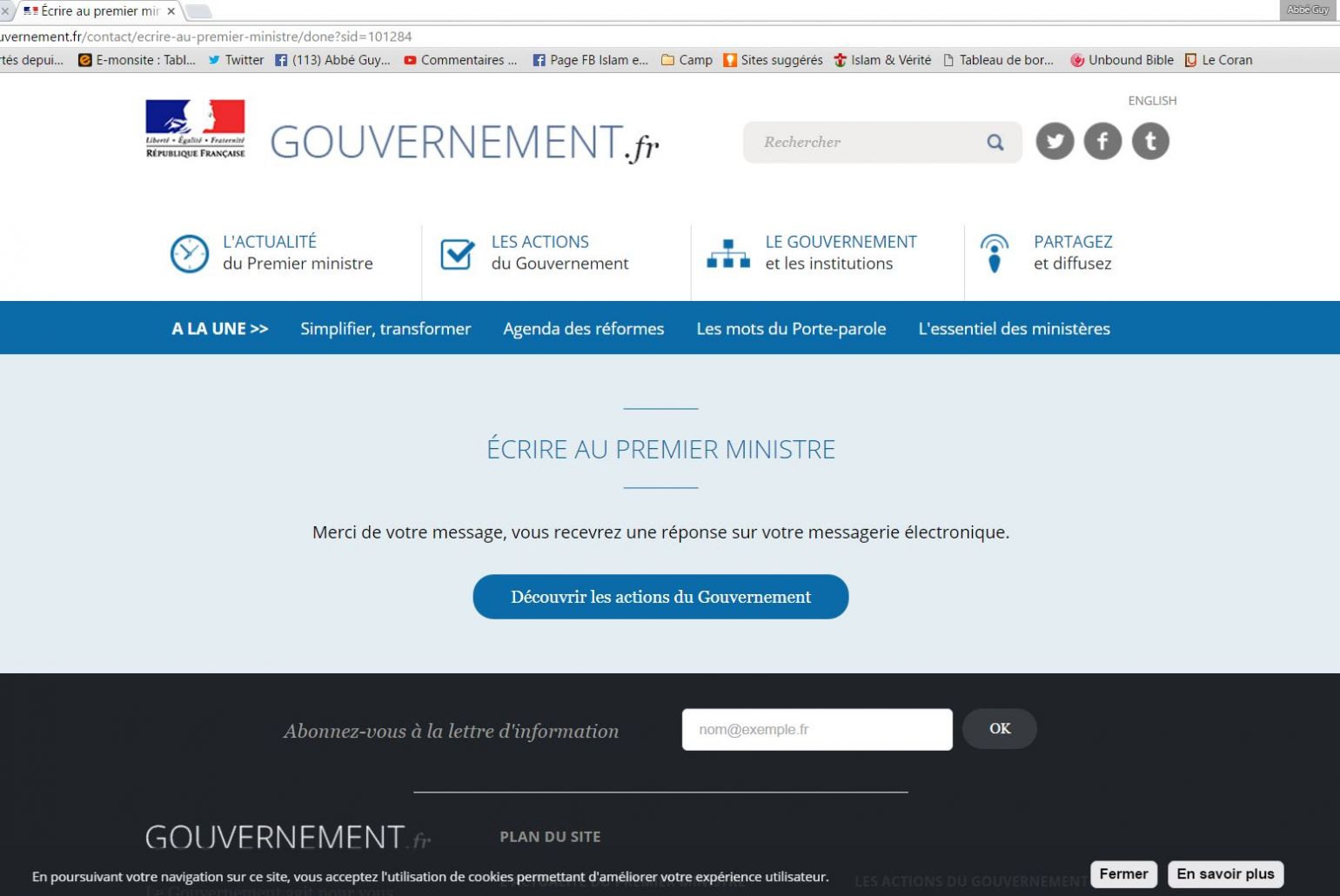Click the Abbé Guy profile button
The width and height of the screenshot is (1340, 896).
1308,10
